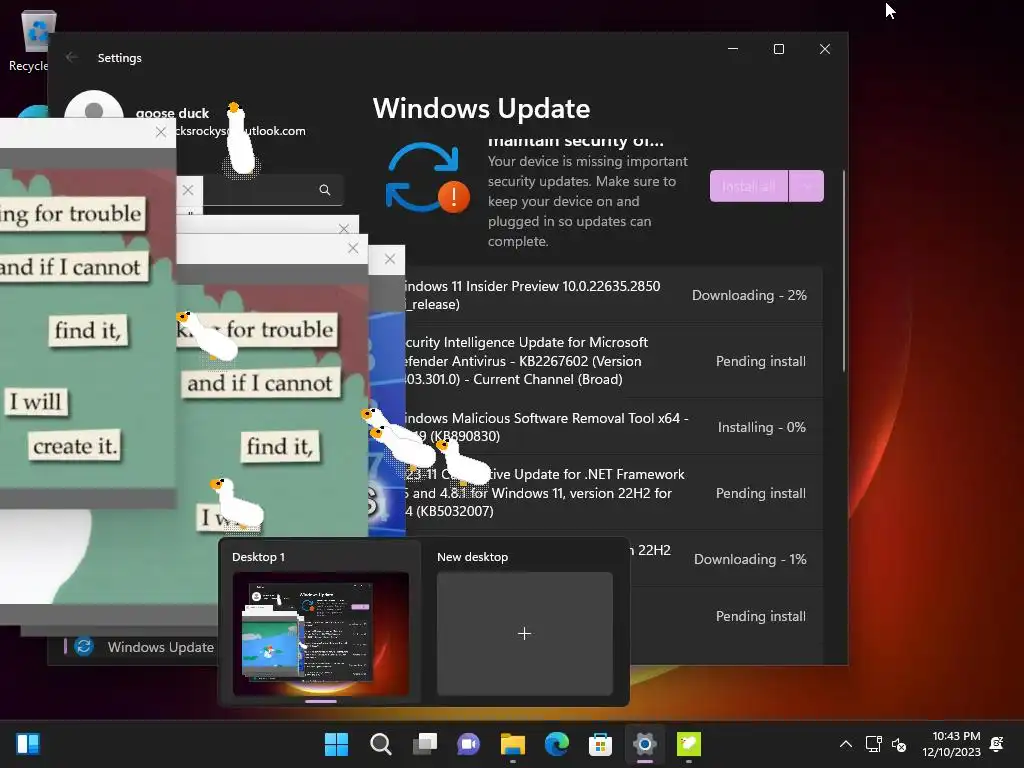The height and width of the screenshot is (768, 1024).
Task: Click Pending install next to Defender Antivirus update
Action: (x=761, y=361)
